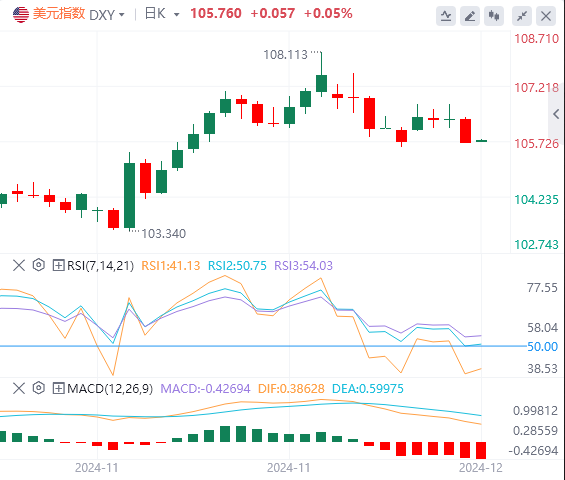Expand RSI panel with plus box
The width and height of the screenshot is (565, 480).
click(x=58, y=265)
